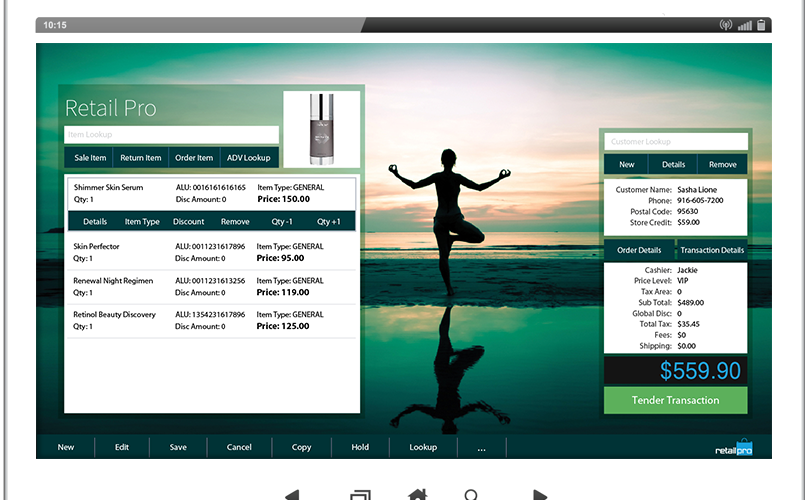Click Save in the bottom menu bar
The height and width of the screenshot is (500, 808).
(x=178, y=447)
